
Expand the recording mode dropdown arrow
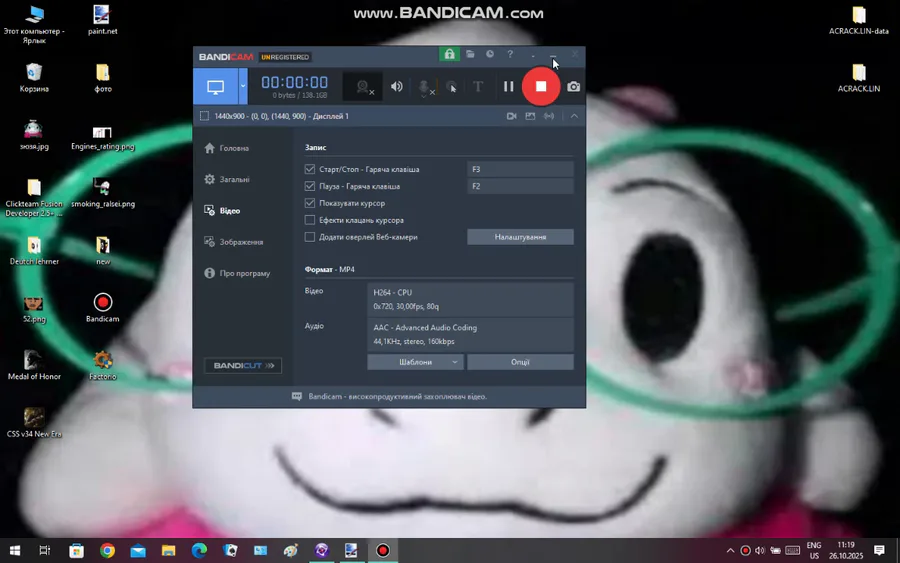pyautogui.click(x=243, y=87)
